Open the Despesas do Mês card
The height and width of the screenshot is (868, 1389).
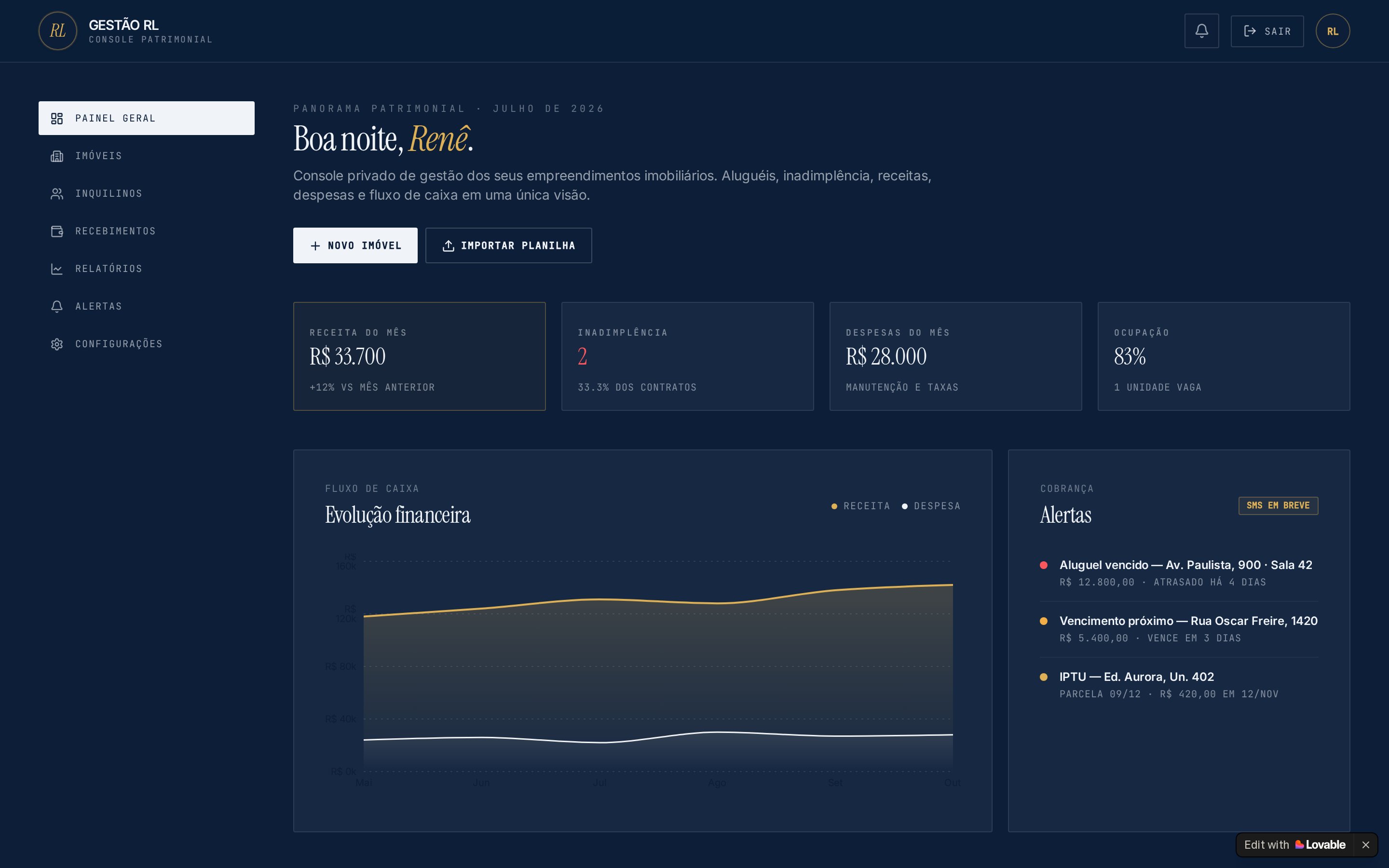(955, 356)
